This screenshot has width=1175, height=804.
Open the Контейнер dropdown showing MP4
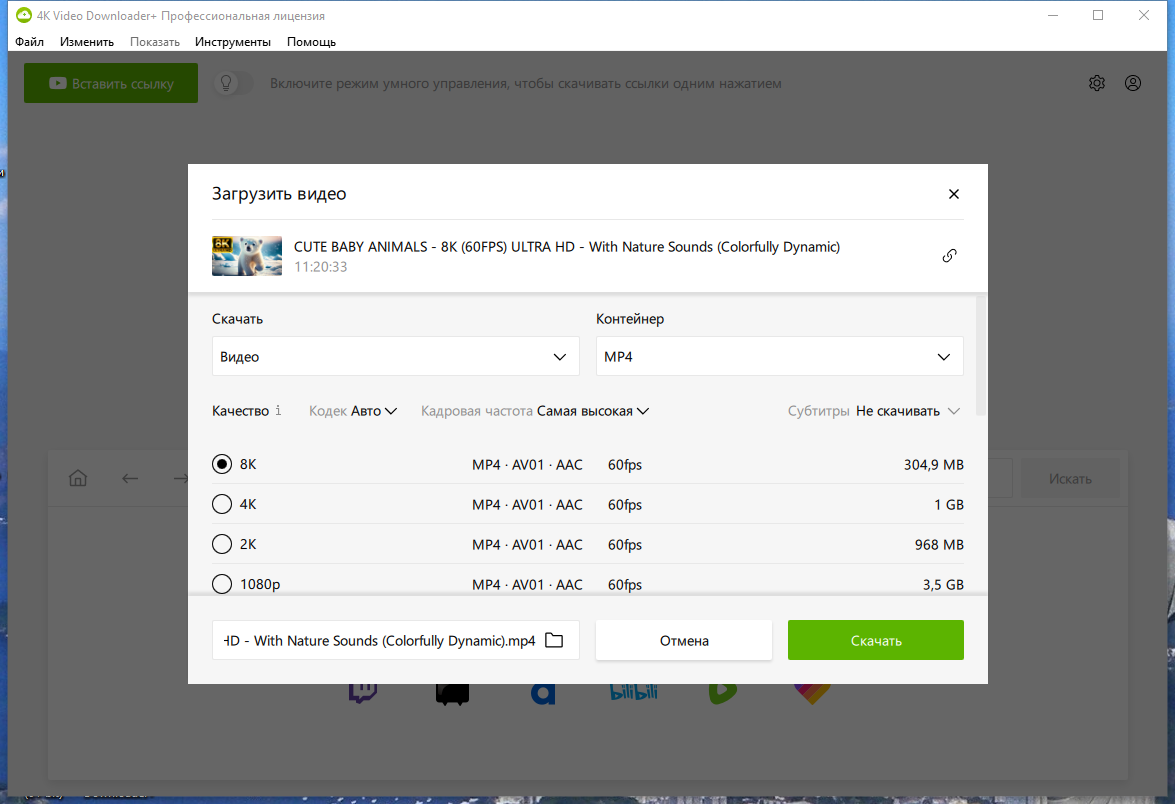(x=779, y=356)
